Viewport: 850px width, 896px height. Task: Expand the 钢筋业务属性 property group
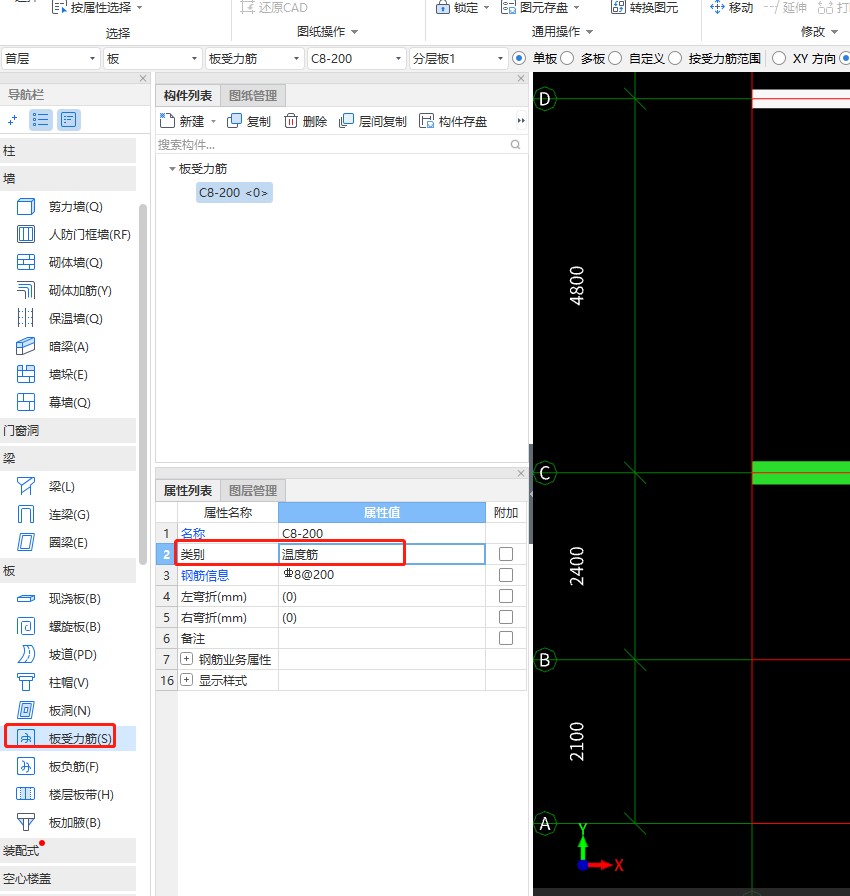(x=186, y=659)
